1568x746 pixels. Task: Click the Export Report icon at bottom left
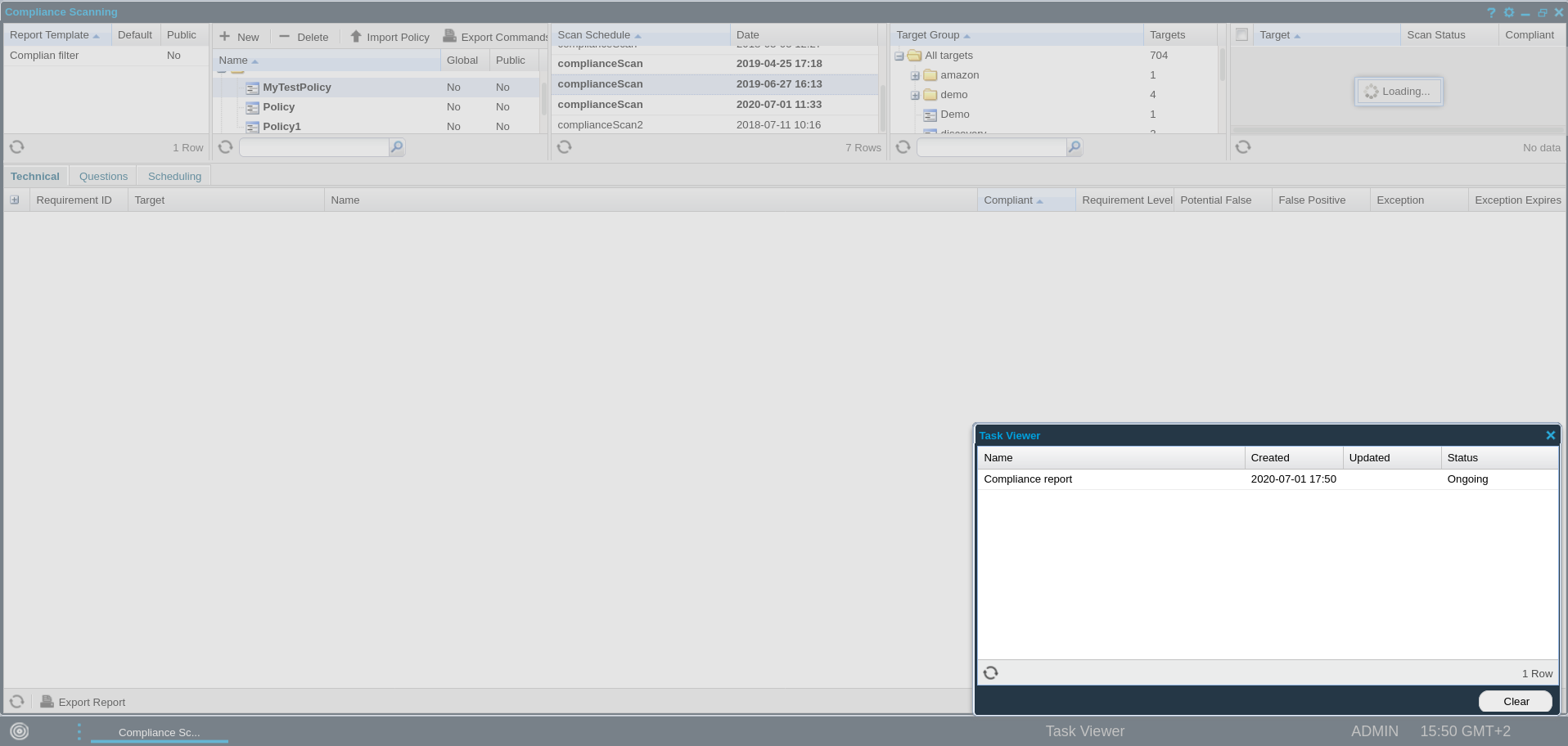pos(47,701)
